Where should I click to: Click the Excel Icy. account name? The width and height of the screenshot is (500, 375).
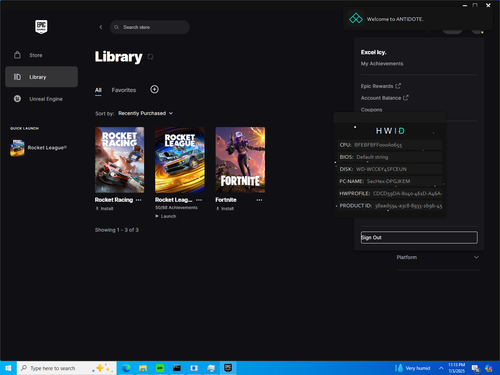click(373, 52)
